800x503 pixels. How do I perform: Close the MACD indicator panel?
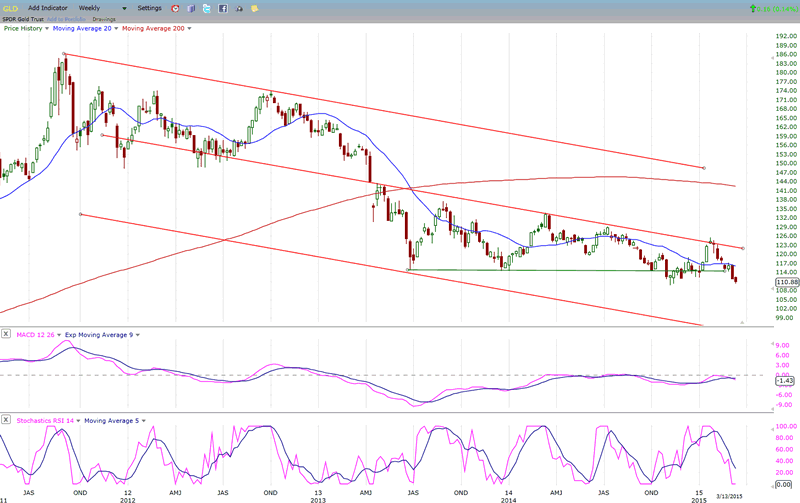pos(6,333)
